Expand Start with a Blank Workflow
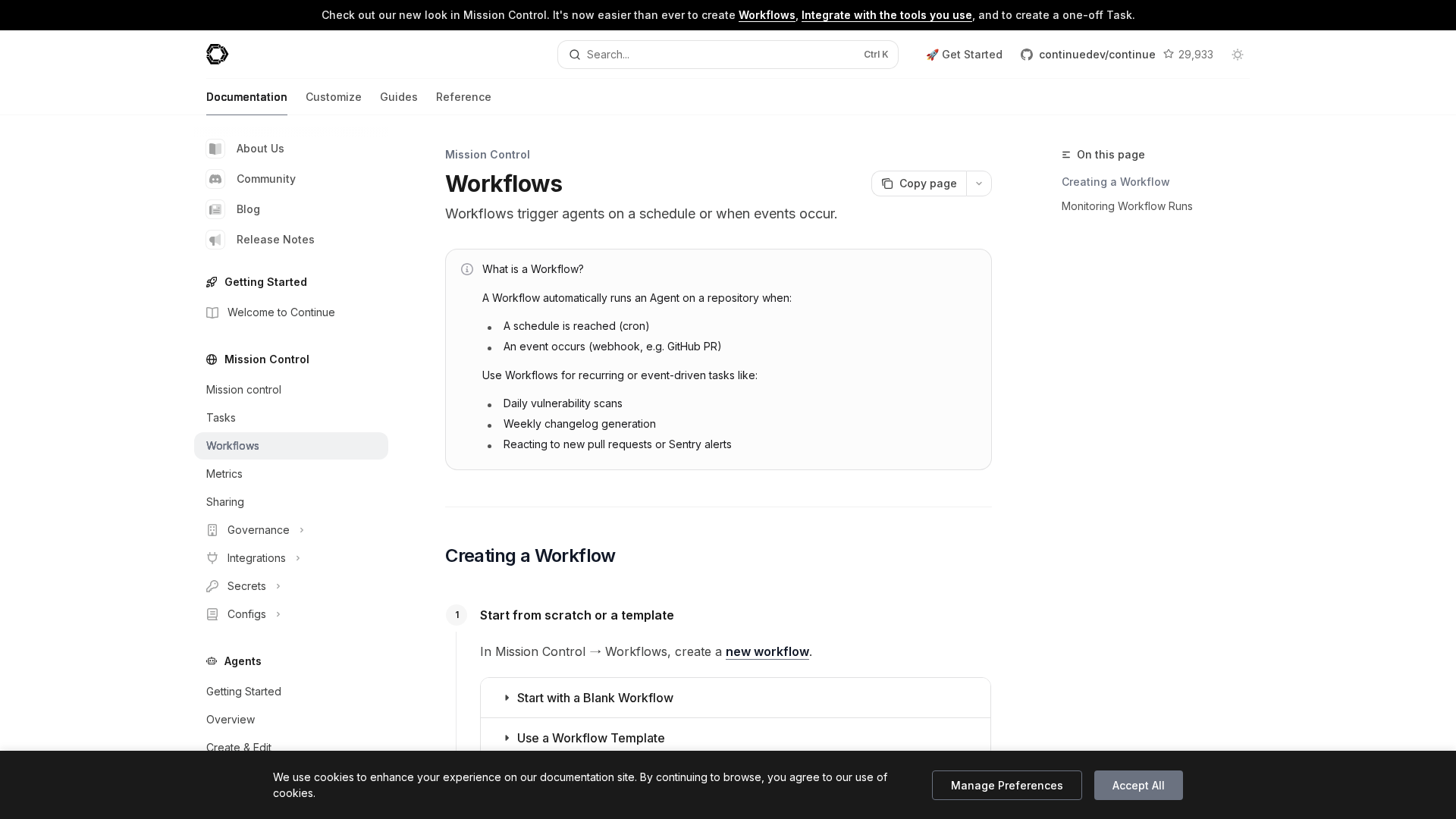 point(595,698)
